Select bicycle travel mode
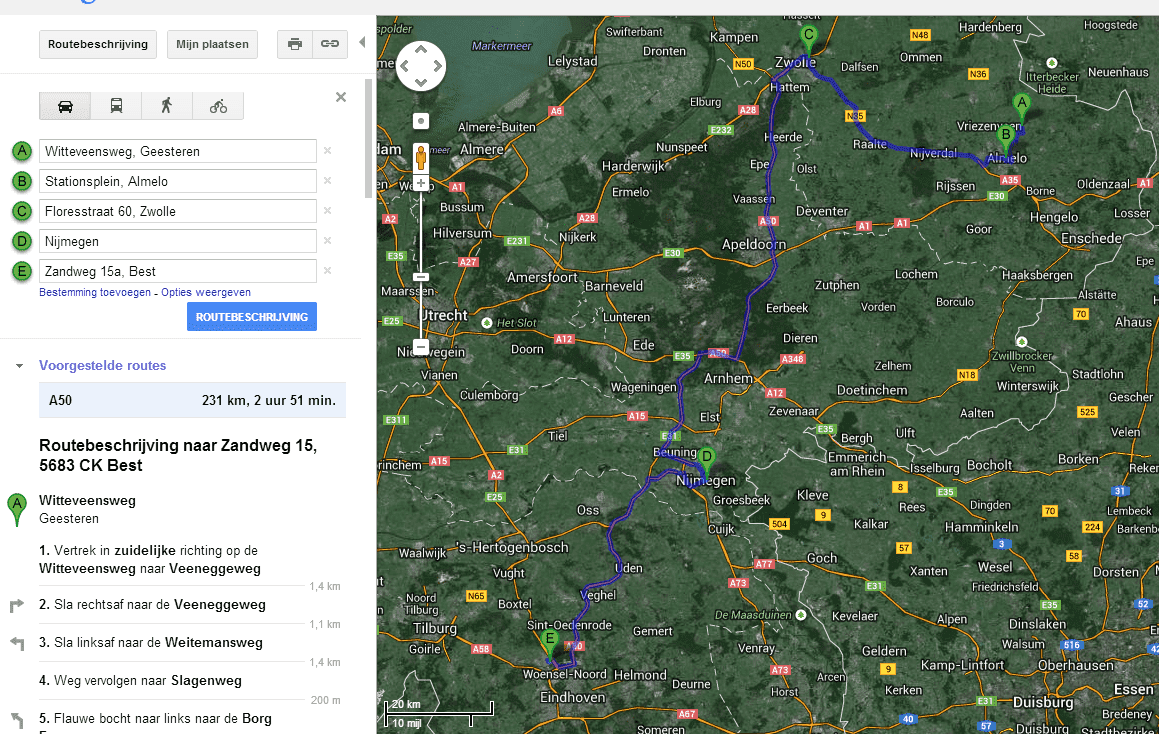The height and width of the screenshot is (734, 1159). coord(218,106)
